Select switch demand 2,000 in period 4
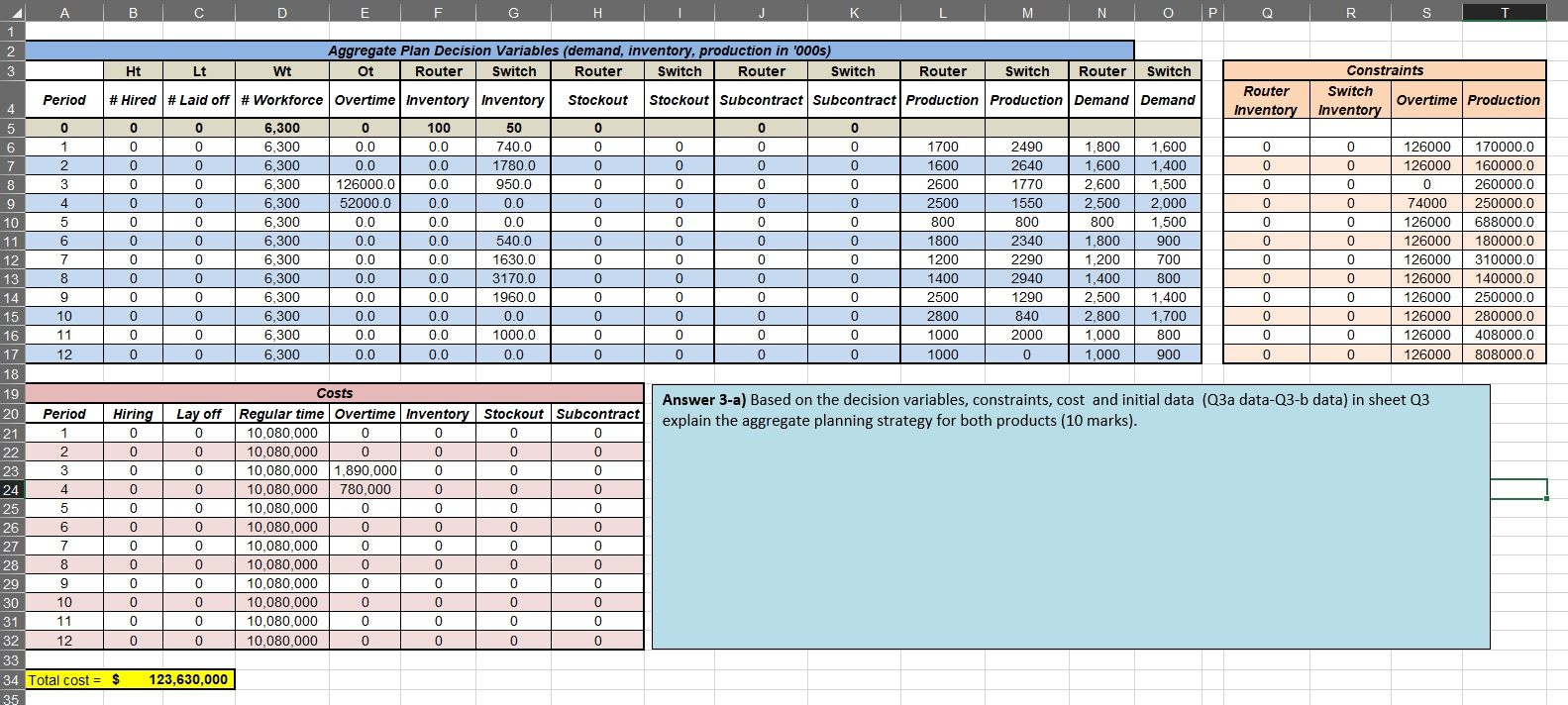 click(1169, 203)
